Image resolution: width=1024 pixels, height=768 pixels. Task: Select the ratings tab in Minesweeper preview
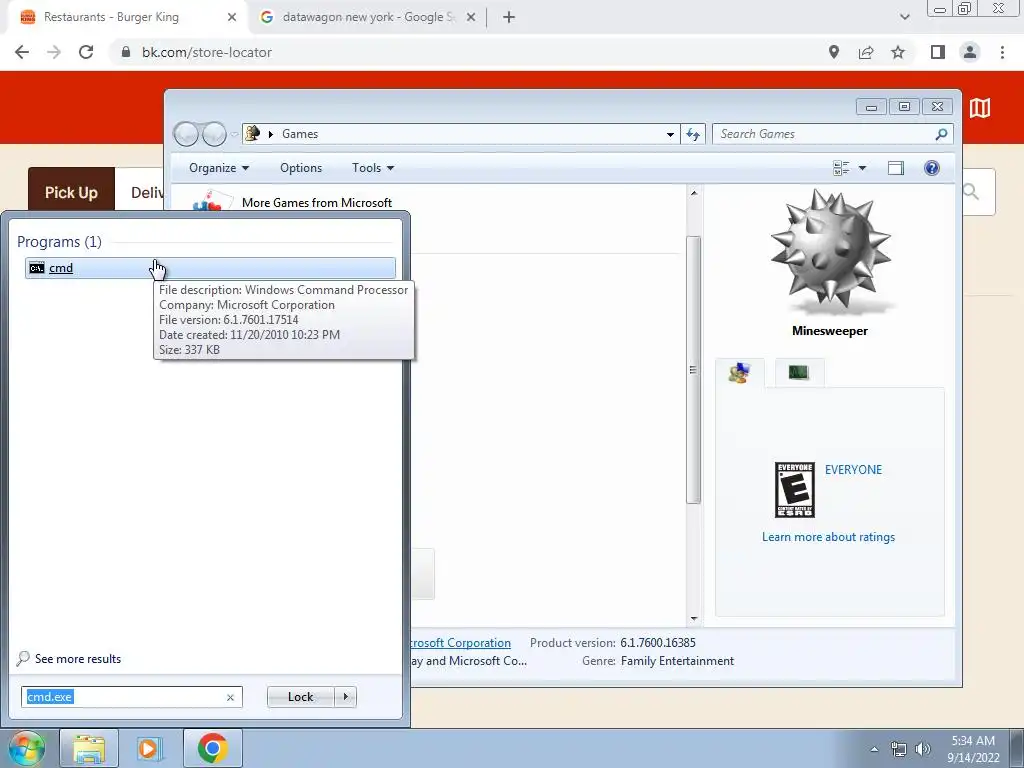(739, 373)
